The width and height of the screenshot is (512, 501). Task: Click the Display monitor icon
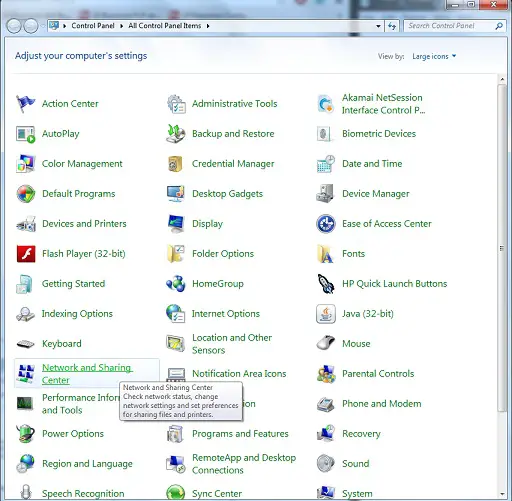(x=176, y=224)
